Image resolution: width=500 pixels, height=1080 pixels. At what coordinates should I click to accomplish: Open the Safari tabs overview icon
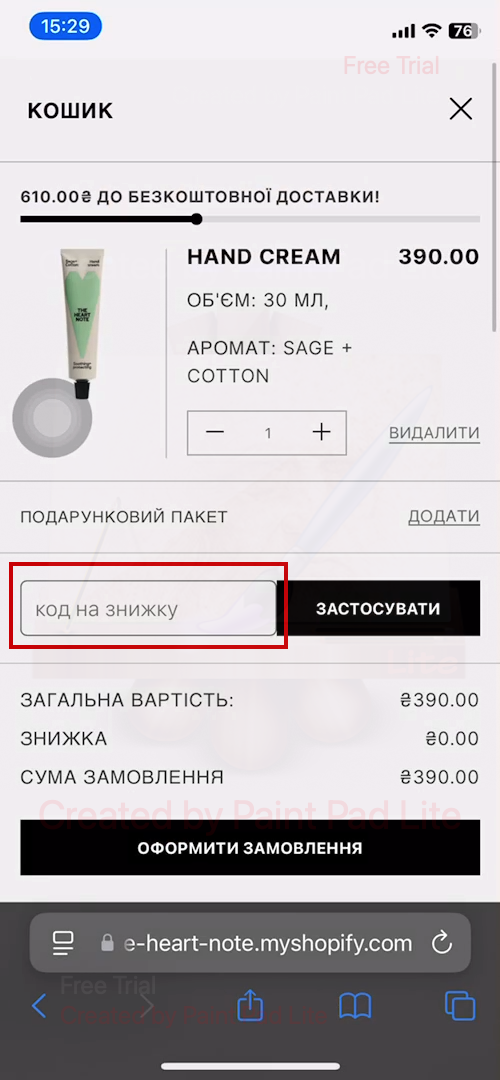(460, 1006)
